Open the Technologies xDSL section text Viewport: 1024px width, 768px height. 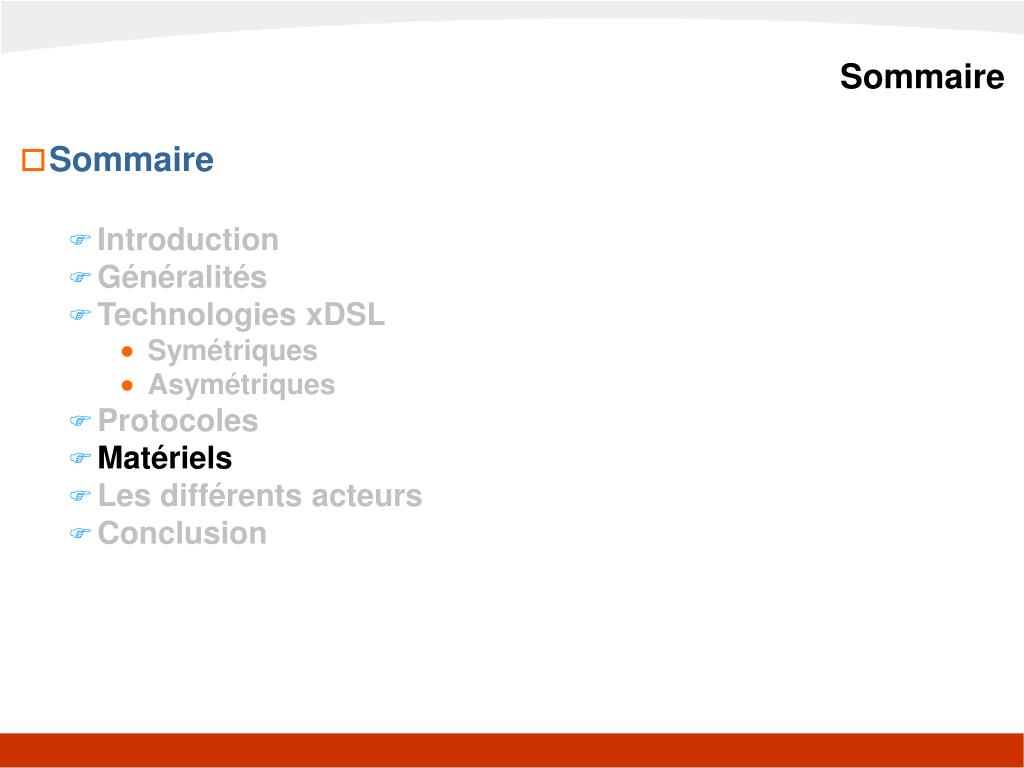point(241,315)
